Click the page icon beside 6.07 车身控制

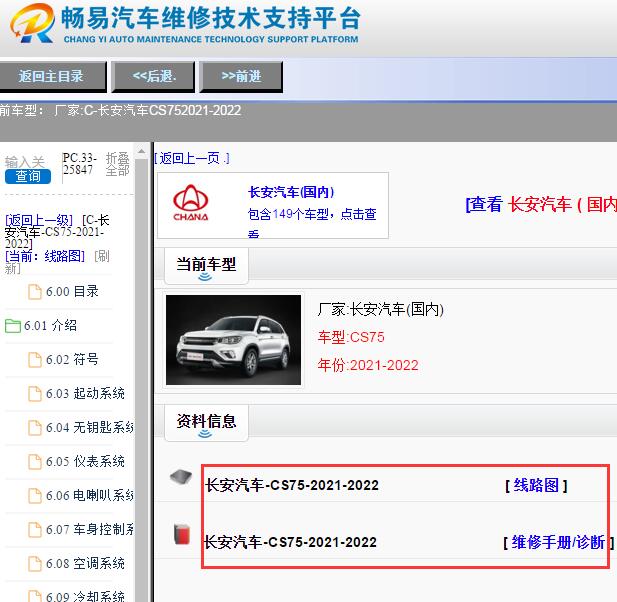[x=35, y=530]
